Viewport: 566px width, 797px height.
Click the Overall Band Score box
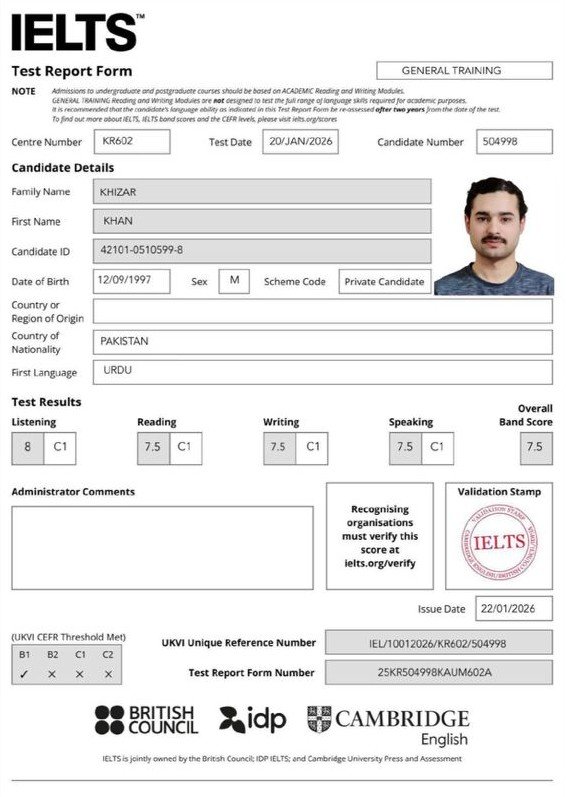pyautogui.click(x=536, y=448)
